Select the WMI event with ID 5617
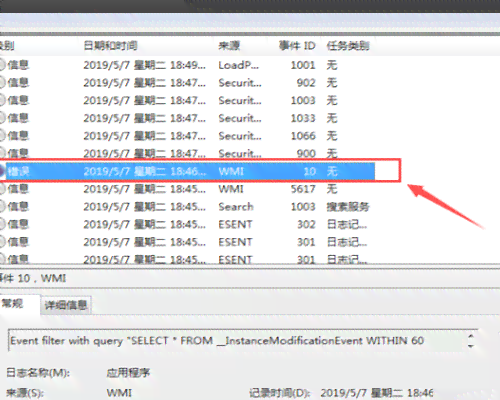 coord(187,189)
